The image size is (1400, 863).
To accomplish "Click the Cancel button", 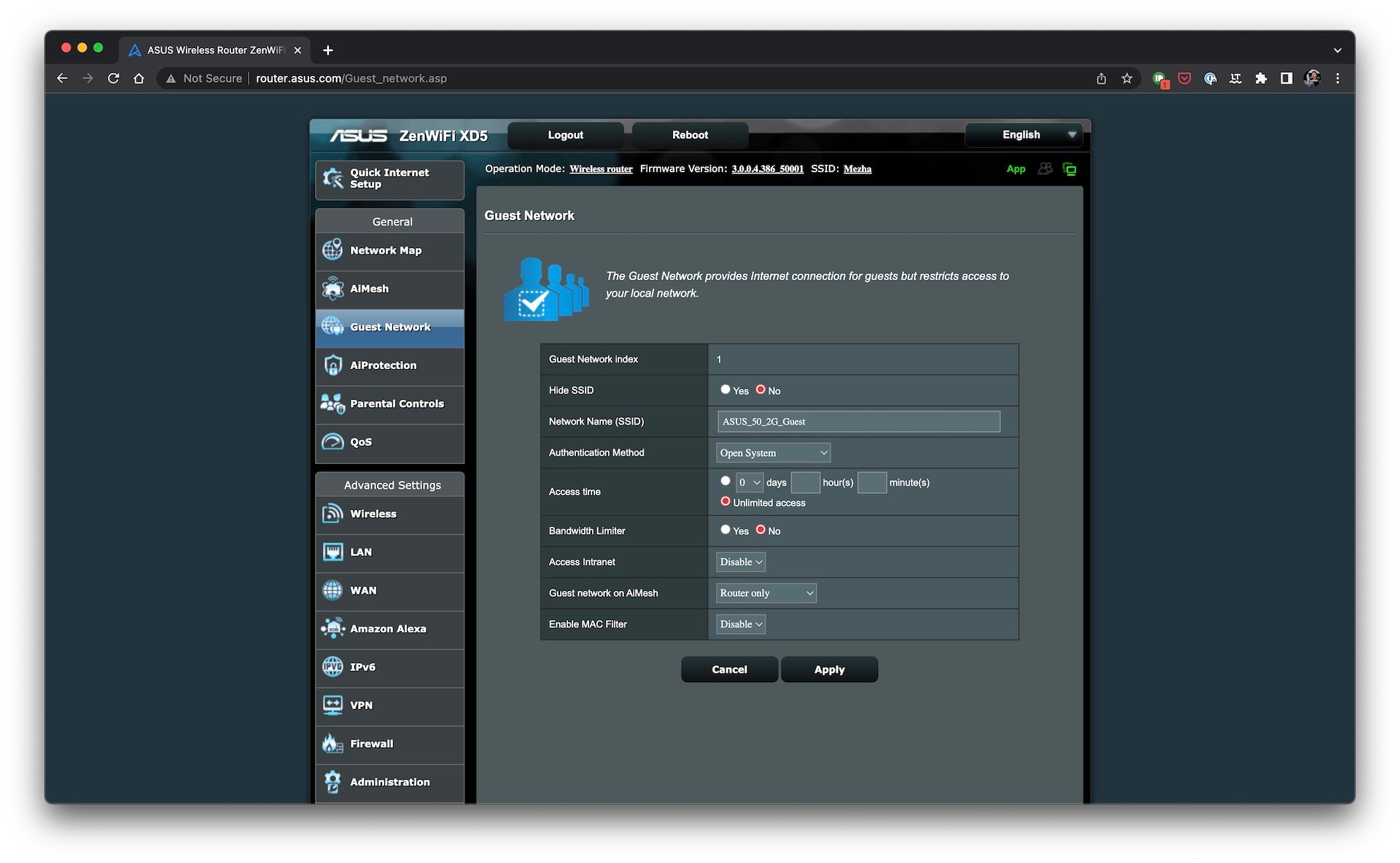I will point(729,669).
